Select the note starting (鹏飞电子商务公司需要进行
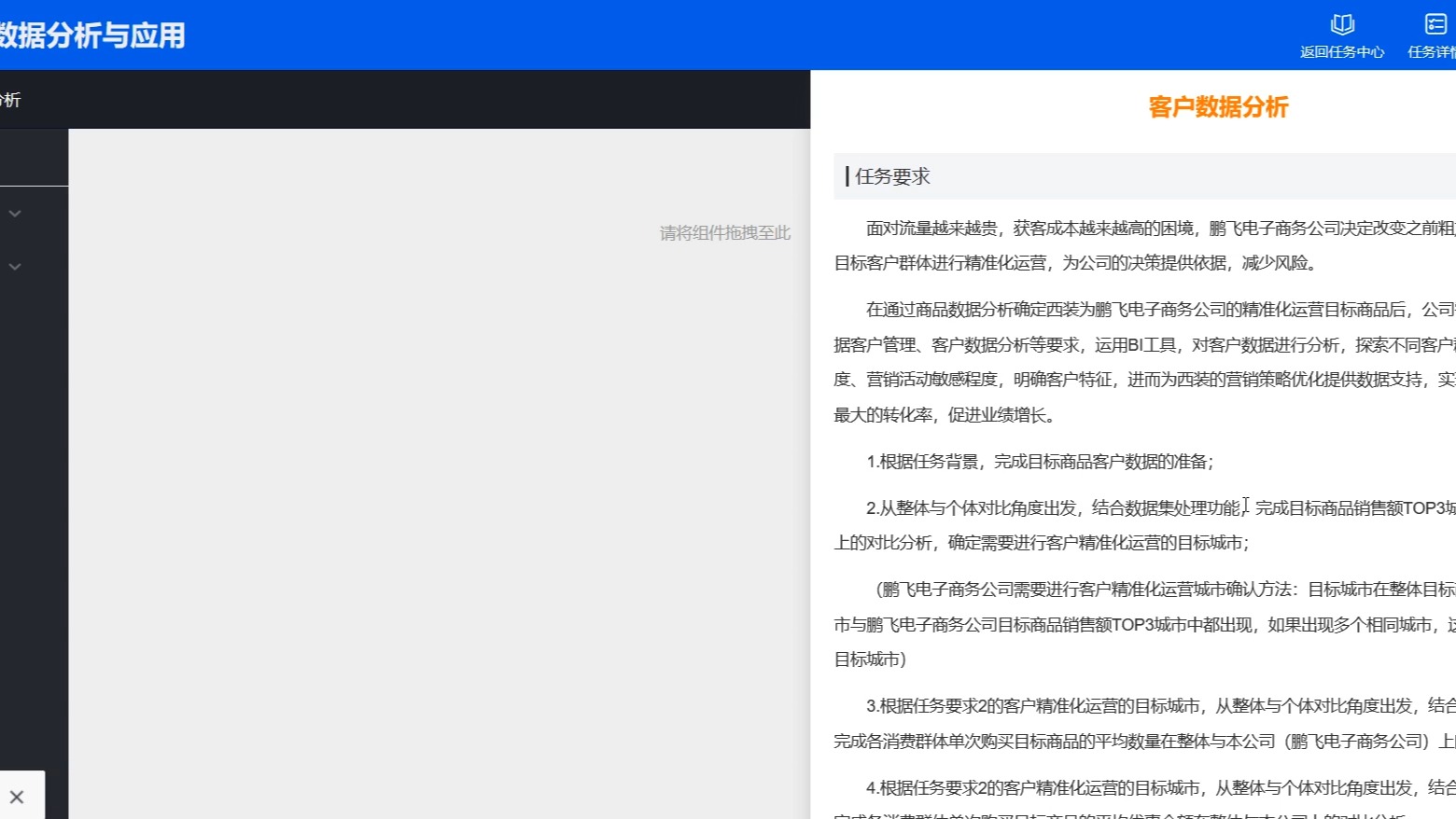Viewport: 1456px width, 819px height. coord(1144,624)
